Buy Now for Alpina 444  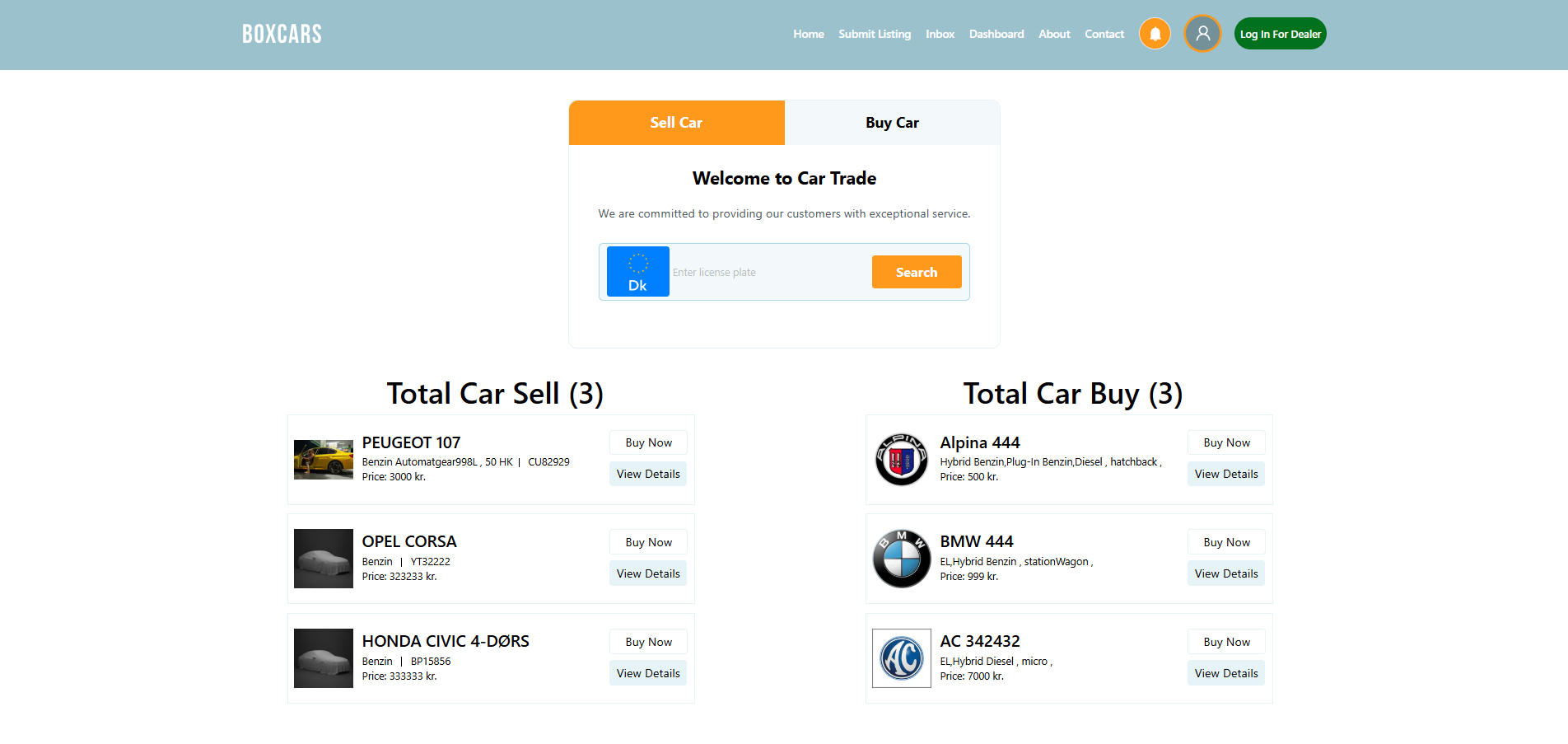(x=1227, y=442)
